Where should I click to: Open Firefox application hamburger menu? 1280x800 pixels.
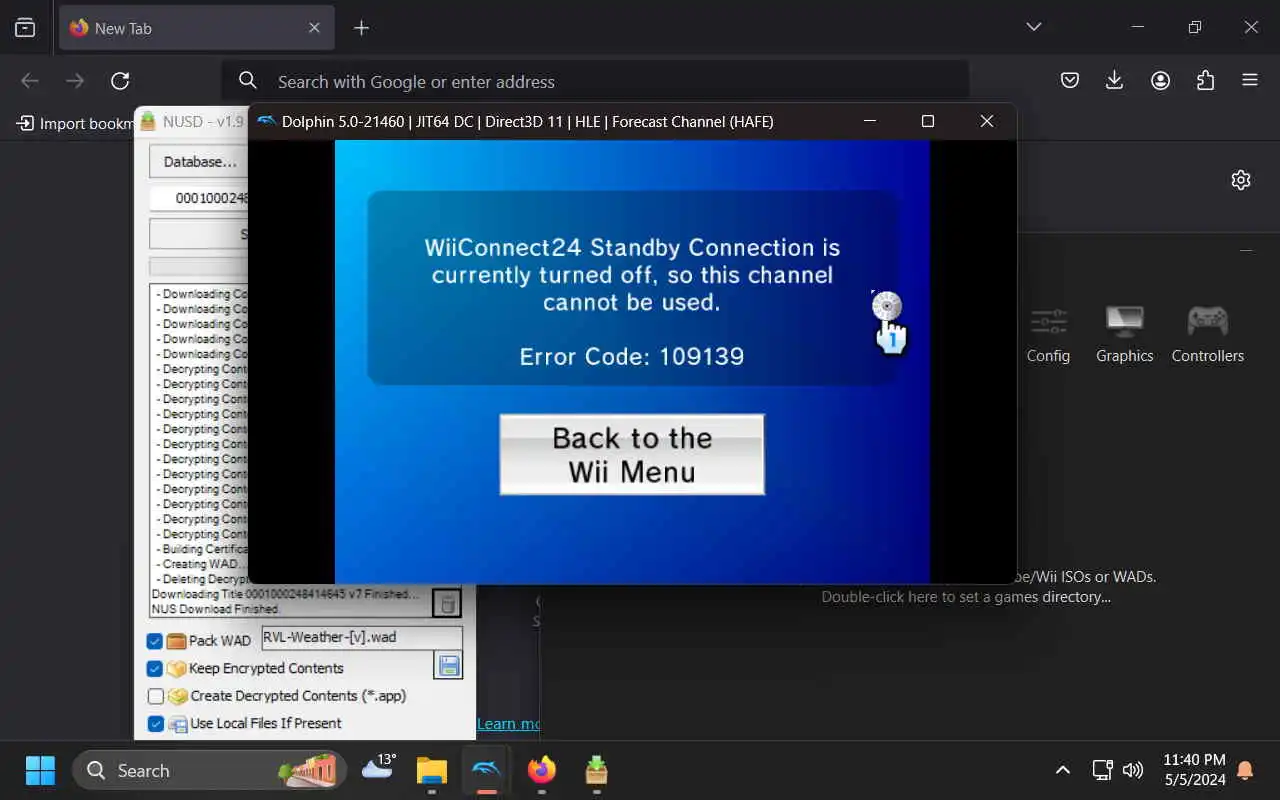[x=1250, y=81]
